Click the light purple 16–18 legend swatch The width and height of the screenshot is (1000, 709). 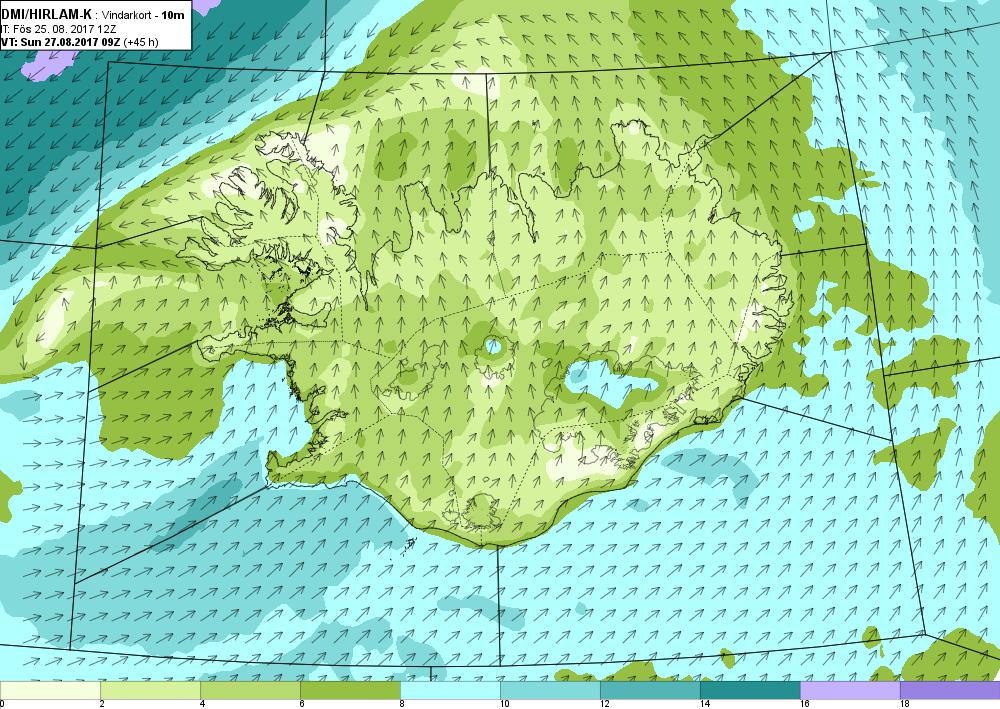pos(850,690)
